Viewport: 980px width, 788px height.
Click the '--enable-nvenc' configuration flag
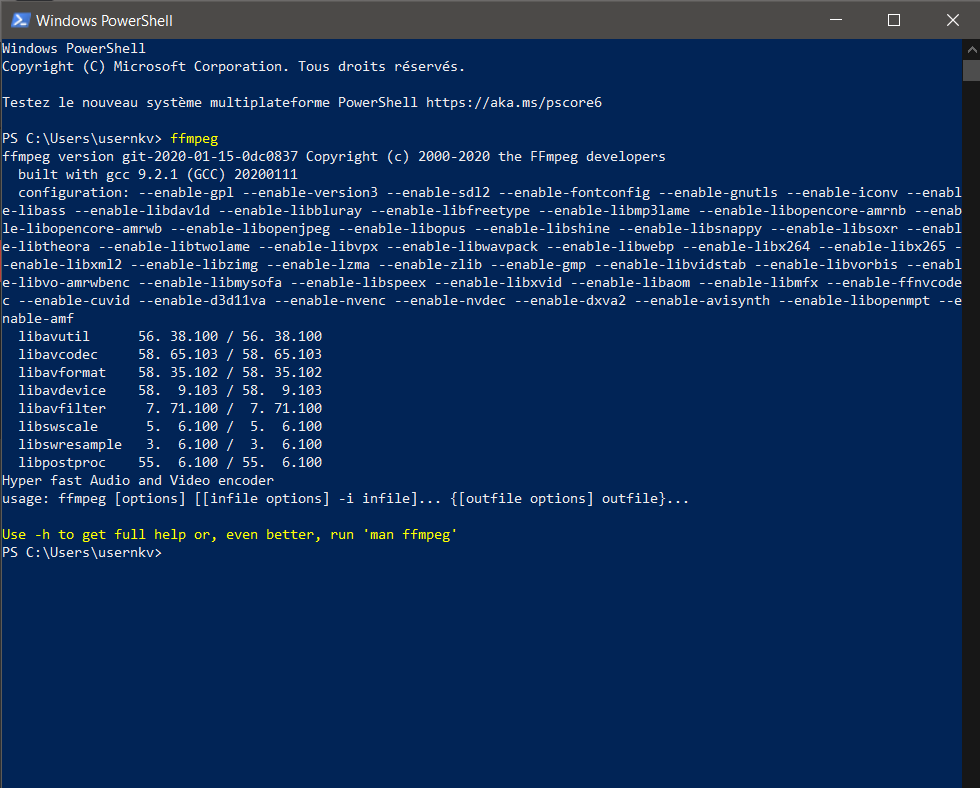coord(330,301)
